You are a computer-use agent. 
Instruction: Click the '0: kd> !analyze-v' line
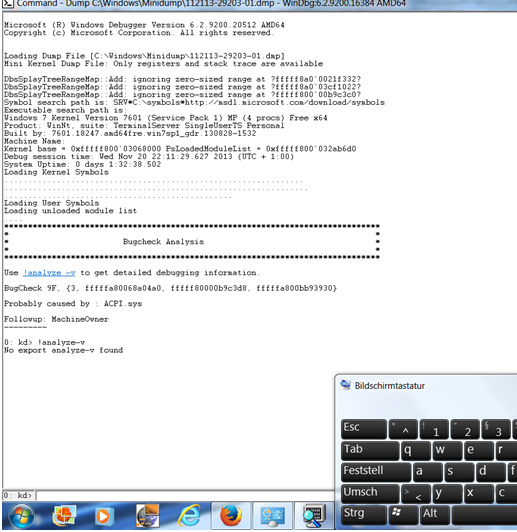coord(44,342)
